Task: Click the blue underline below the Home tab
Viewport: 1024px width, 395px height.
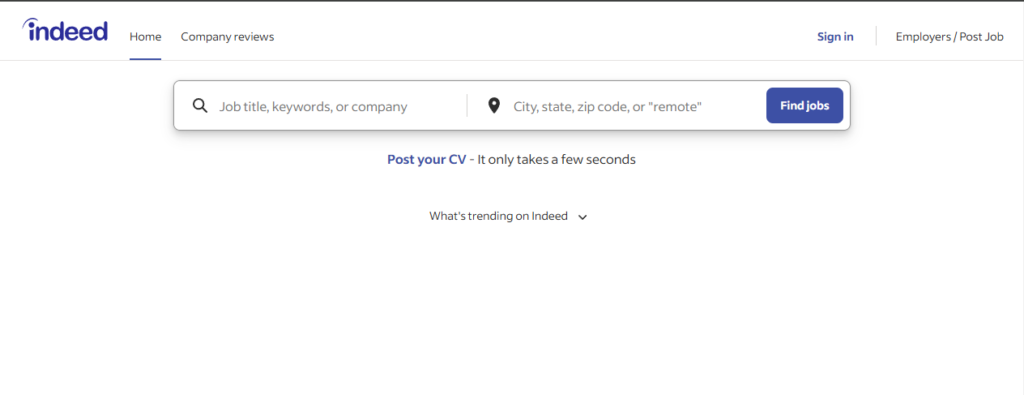Action: [145, 59]
